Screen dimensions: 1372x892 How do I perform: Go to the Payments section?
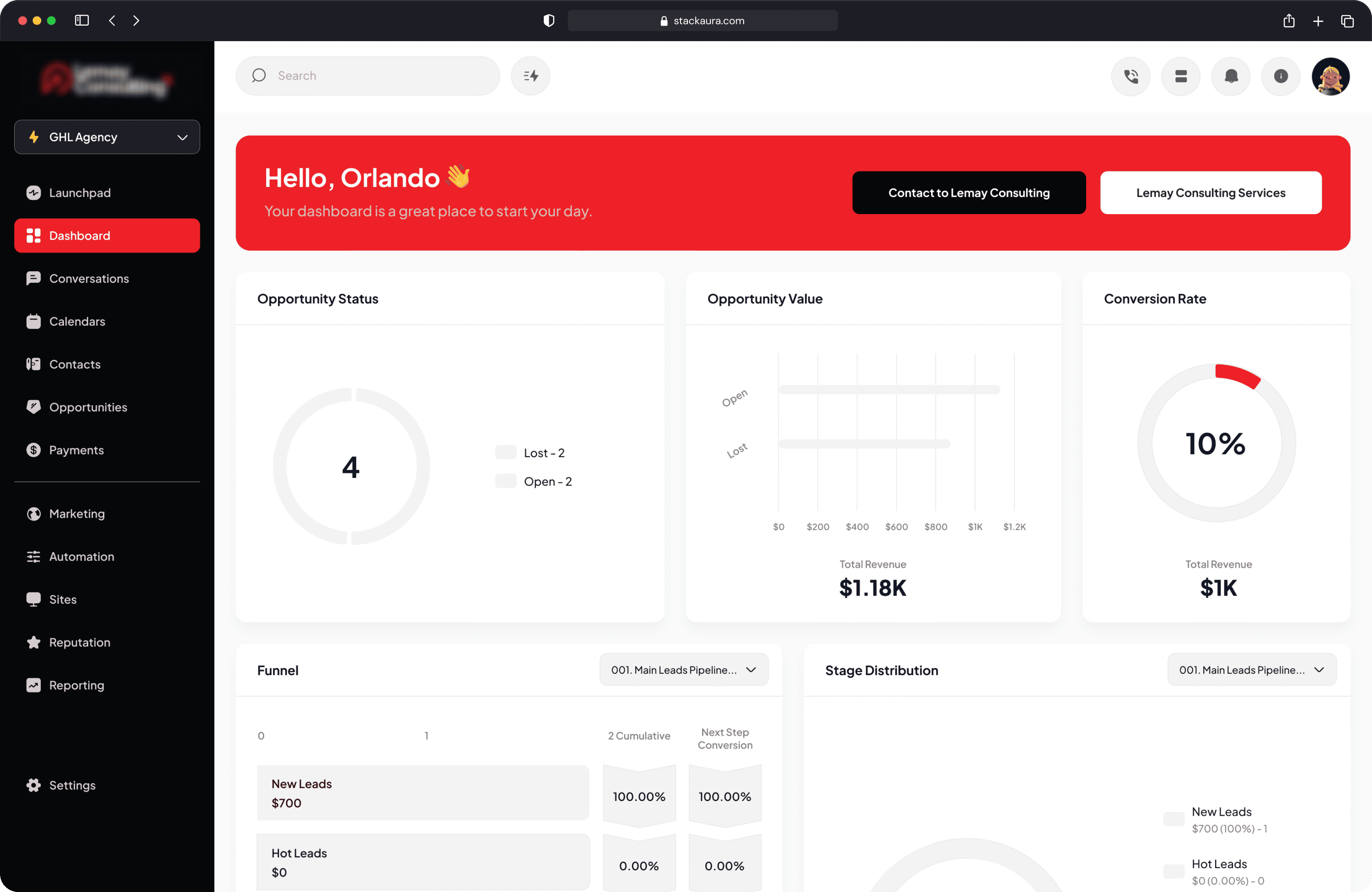(x=76, y=450)
